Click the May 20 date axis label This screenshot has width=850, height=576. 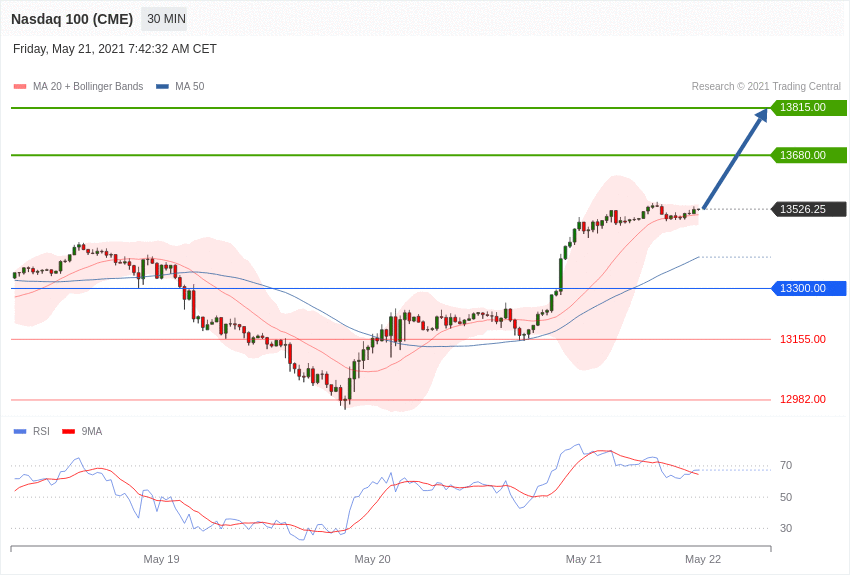tap(372, 559)
